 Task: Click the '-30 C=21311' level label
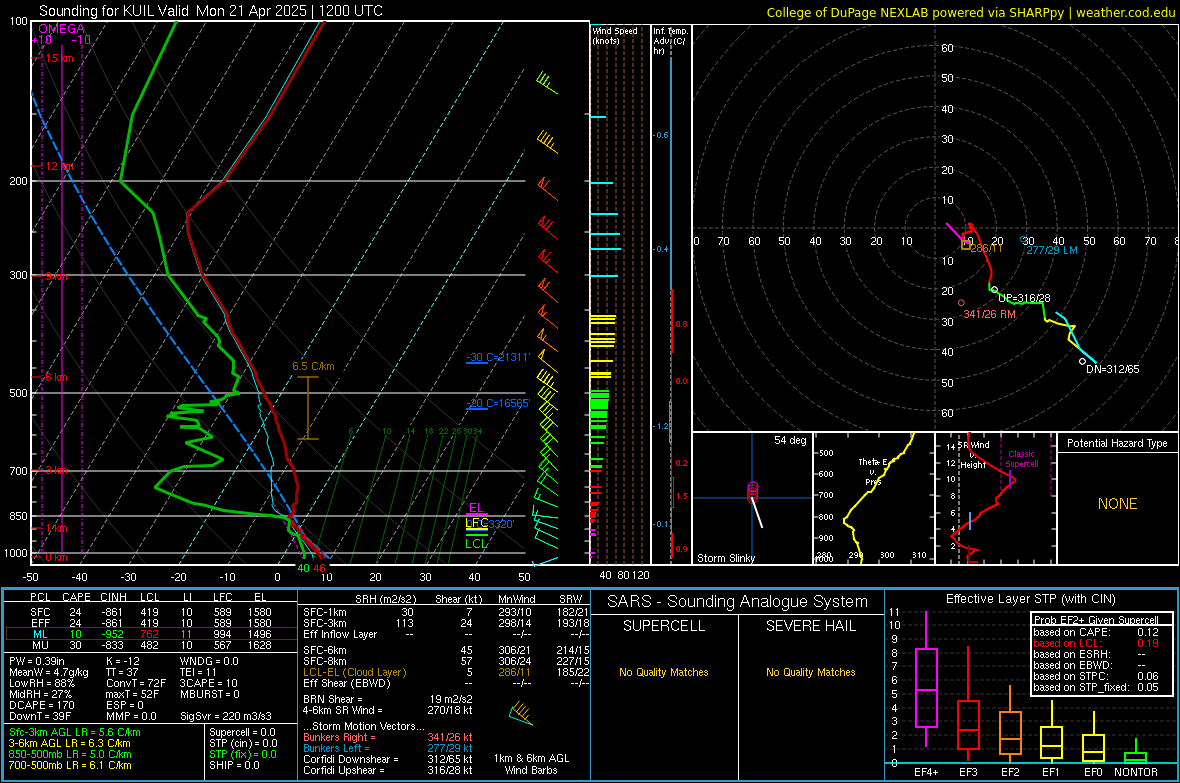pos(498,357)
